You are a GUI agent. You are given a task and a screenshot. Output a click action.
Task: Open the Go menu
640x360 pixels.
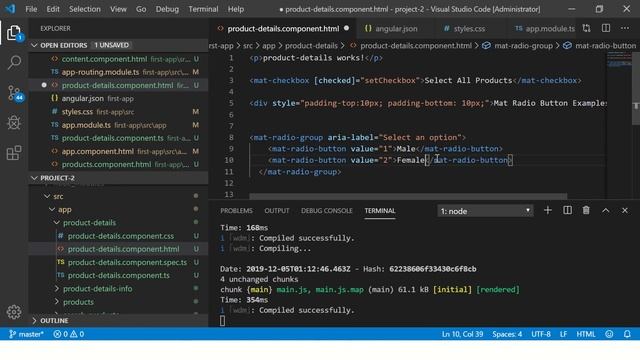coord(141,9)
